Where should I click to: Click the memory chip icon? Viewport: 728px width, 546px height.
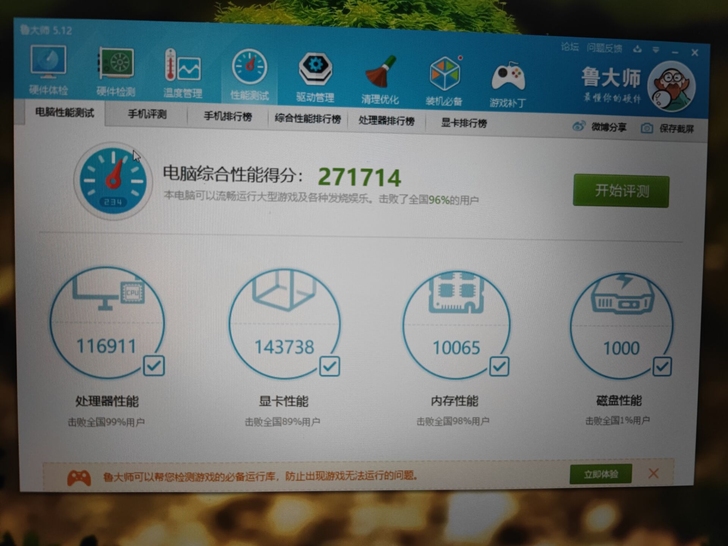(456, 292)
